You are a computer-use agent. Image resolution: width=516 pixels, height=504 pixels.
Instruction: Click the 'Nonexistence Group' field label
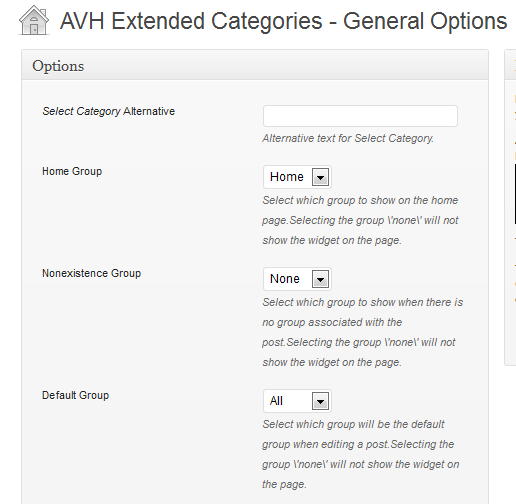(x=92, y=273)
